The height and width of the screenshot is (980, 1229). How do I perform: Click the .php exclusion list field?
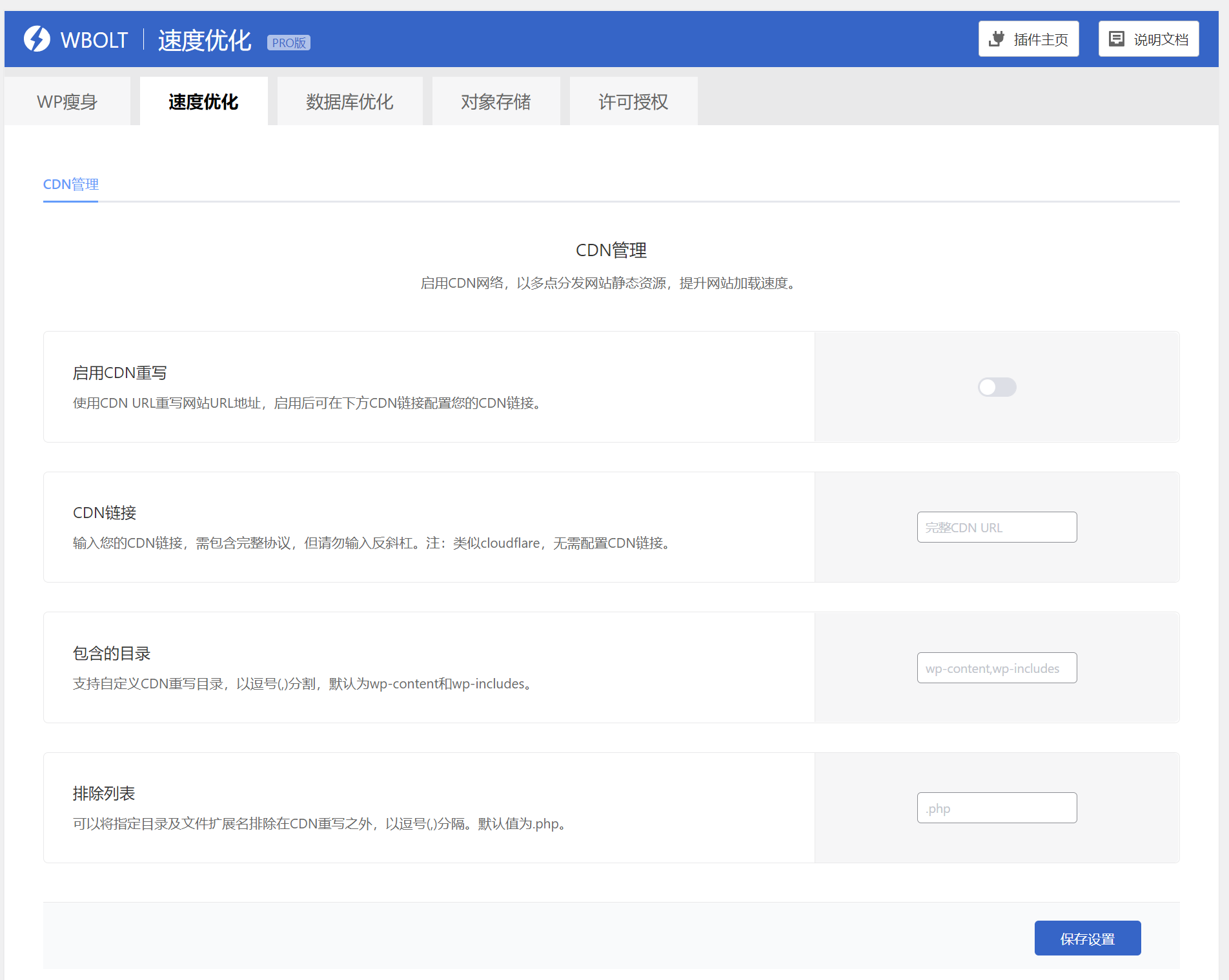997,808
